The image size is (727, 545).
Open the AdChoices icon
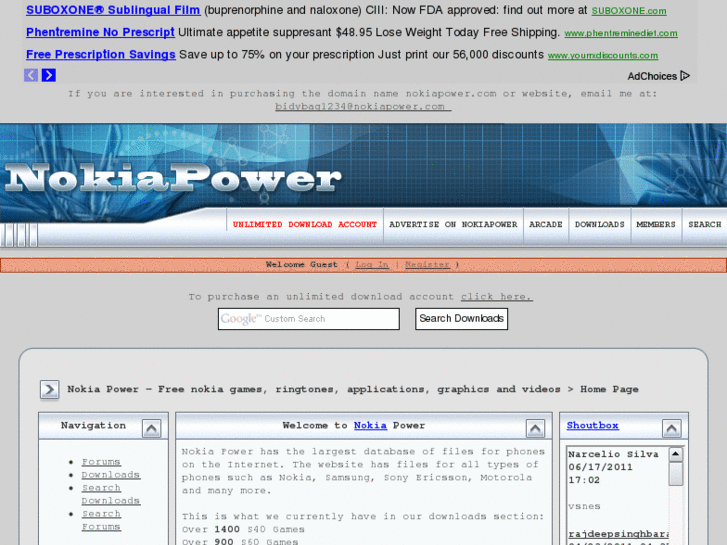[685, 76]
